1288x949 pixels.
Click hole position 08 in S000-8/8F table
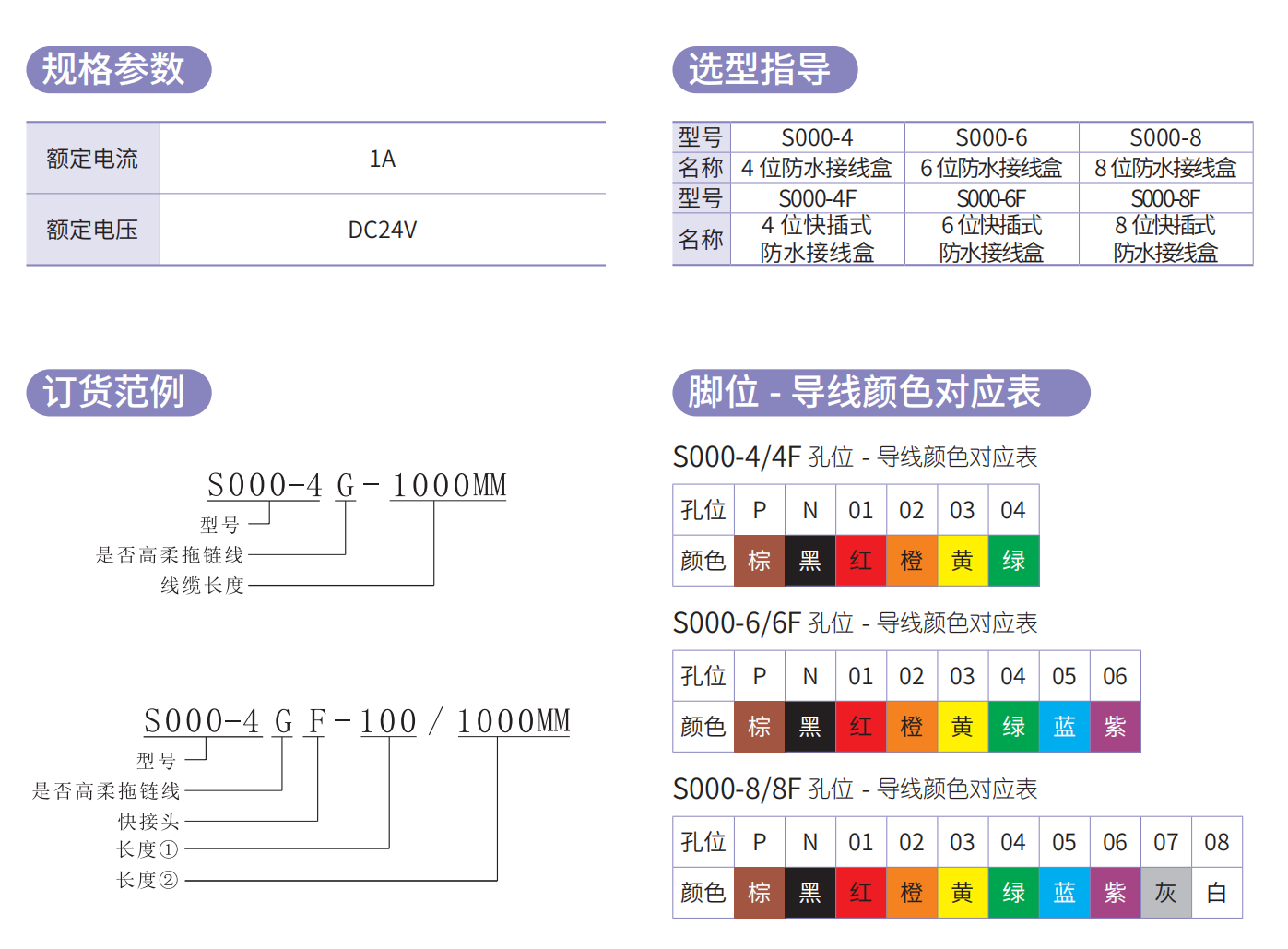pyautogui.click(x=1217, y=842)
